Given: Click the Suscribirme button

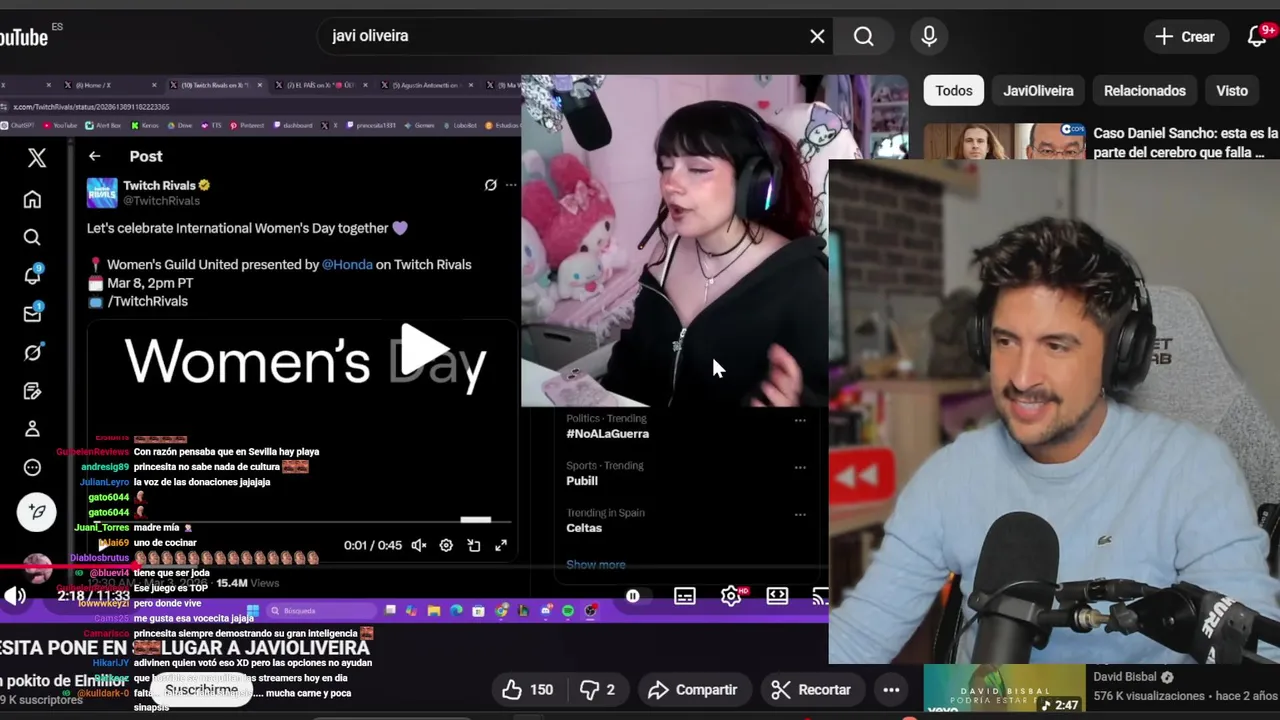Looking at the screenshot, I should click(201, 689).
